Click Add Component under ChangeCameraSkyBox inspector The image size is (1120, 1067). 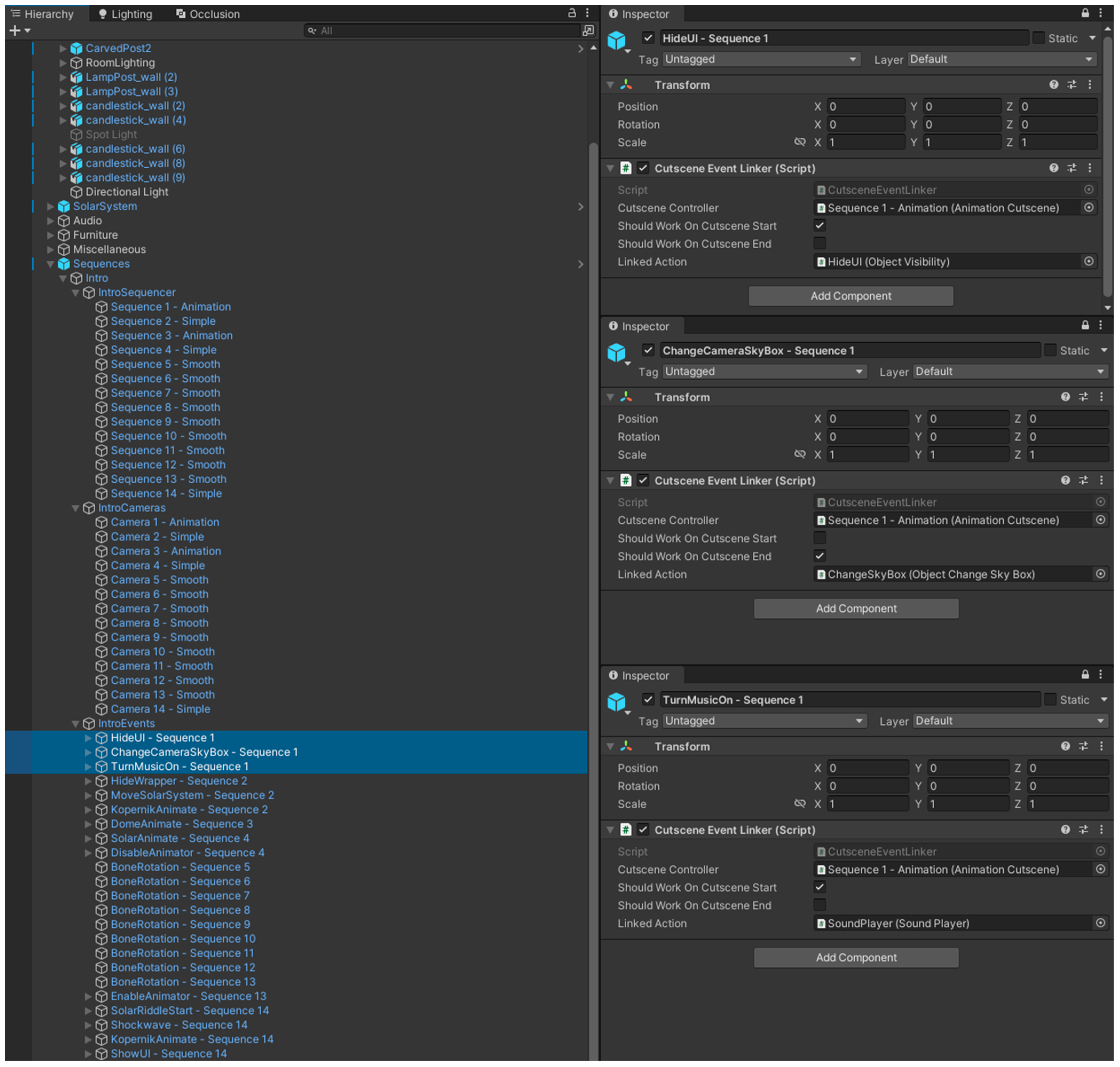click(x=856, y=609)
